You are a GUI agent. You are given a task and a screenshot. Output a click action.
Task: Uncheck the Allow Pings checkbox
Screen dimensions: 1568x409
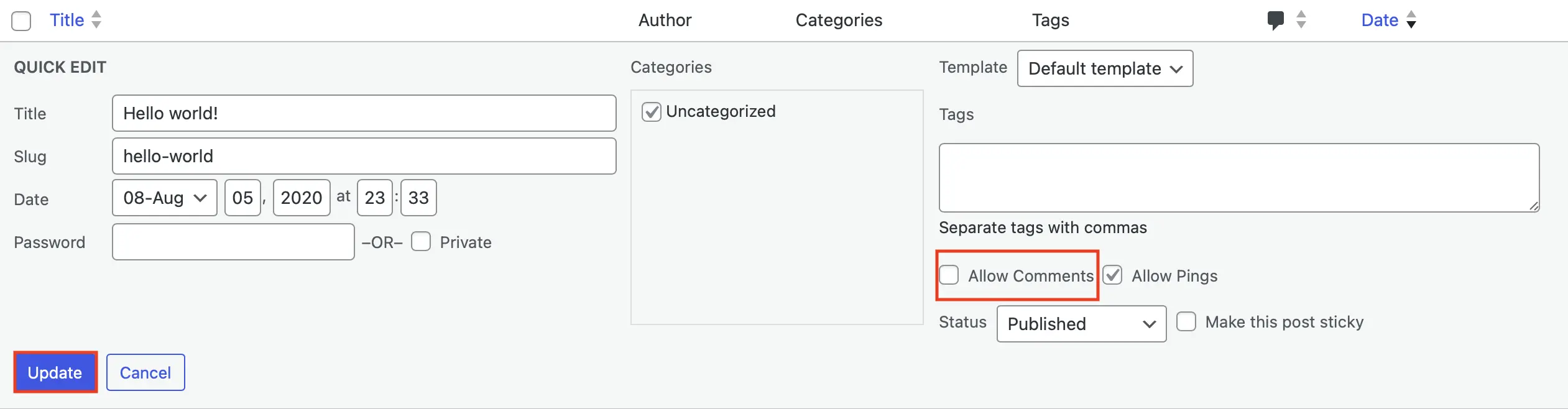click(x=1112, y=275)
